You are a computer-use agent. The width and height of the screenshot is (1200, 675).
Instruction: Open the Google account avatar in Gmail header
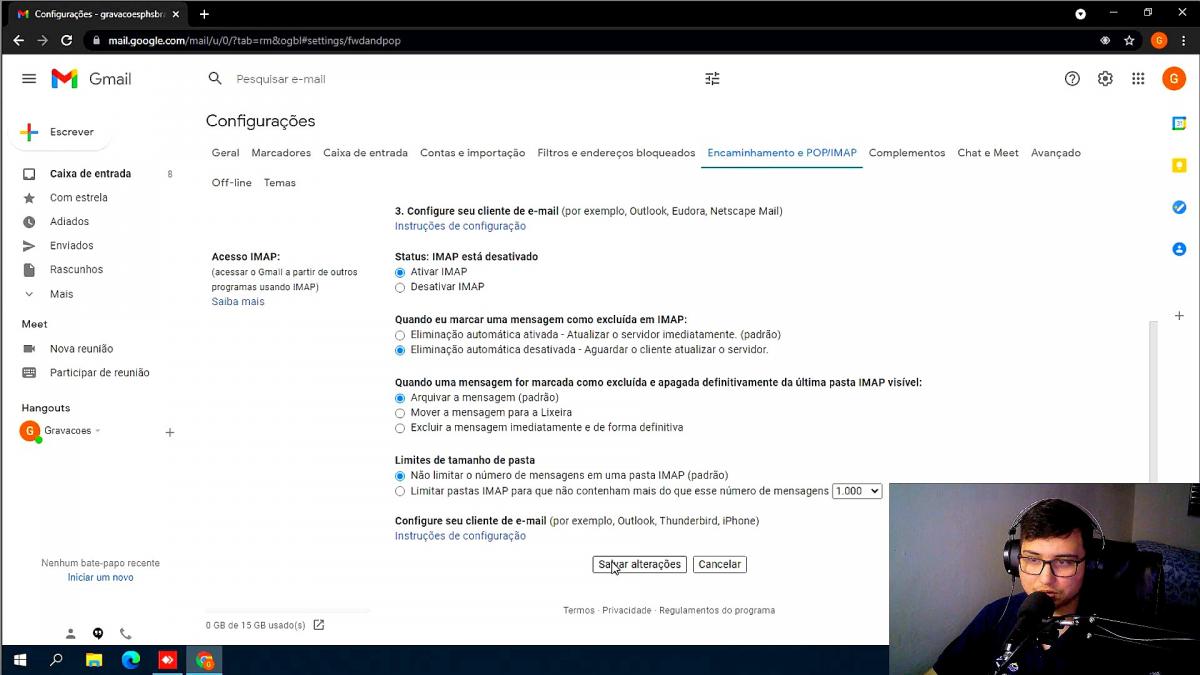(x=1173, y=79)
